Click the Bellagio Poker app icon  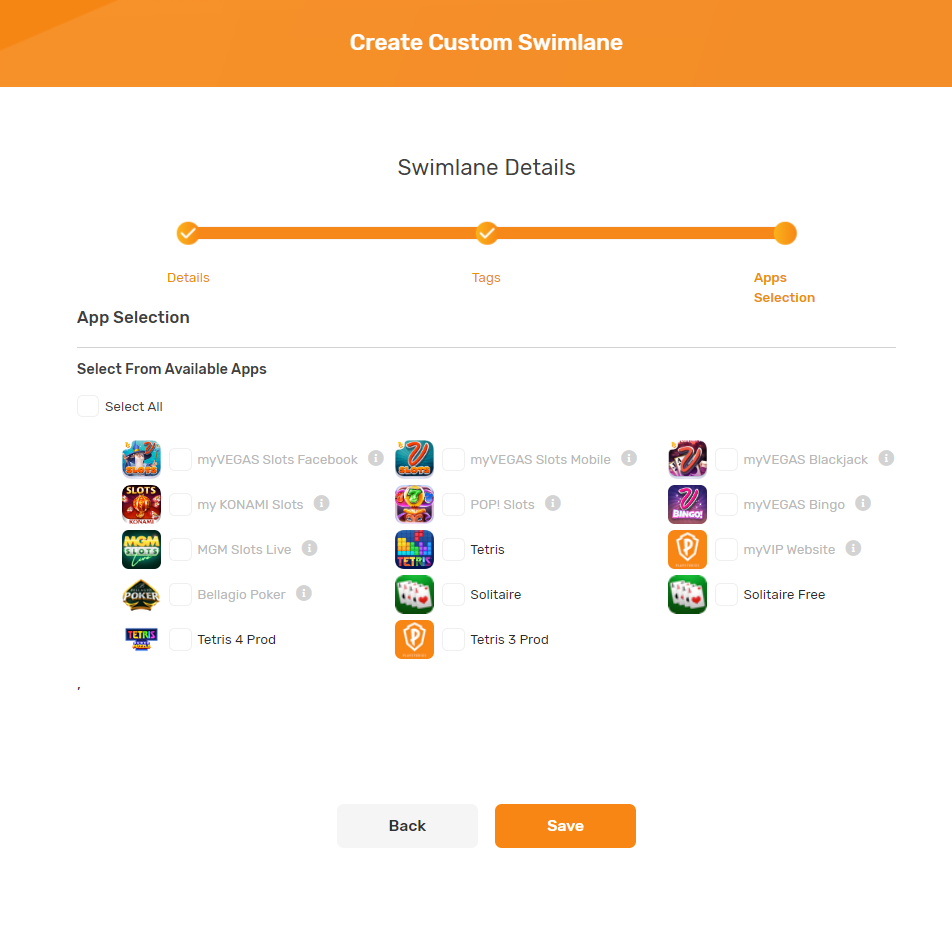click(x=141, y=594)
